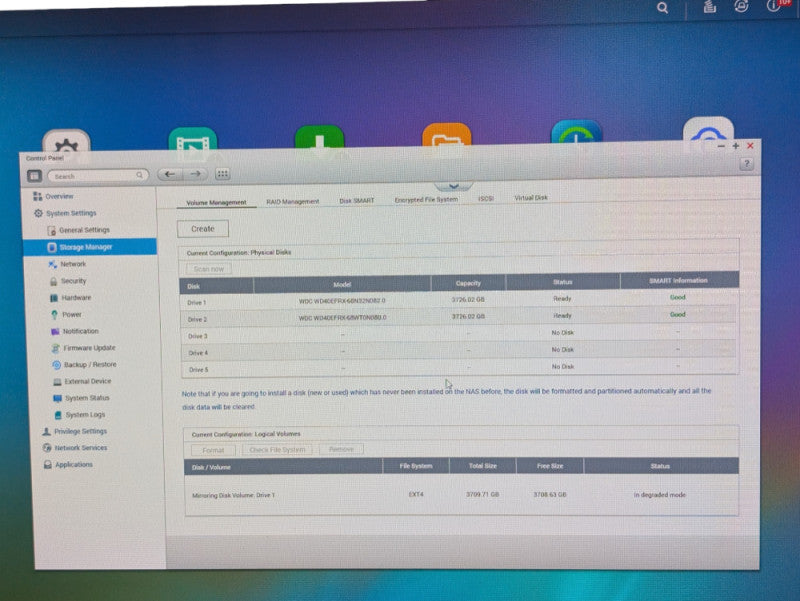
Task: Collapse the dropdown chevron above tabs
Action: point(454,186)
